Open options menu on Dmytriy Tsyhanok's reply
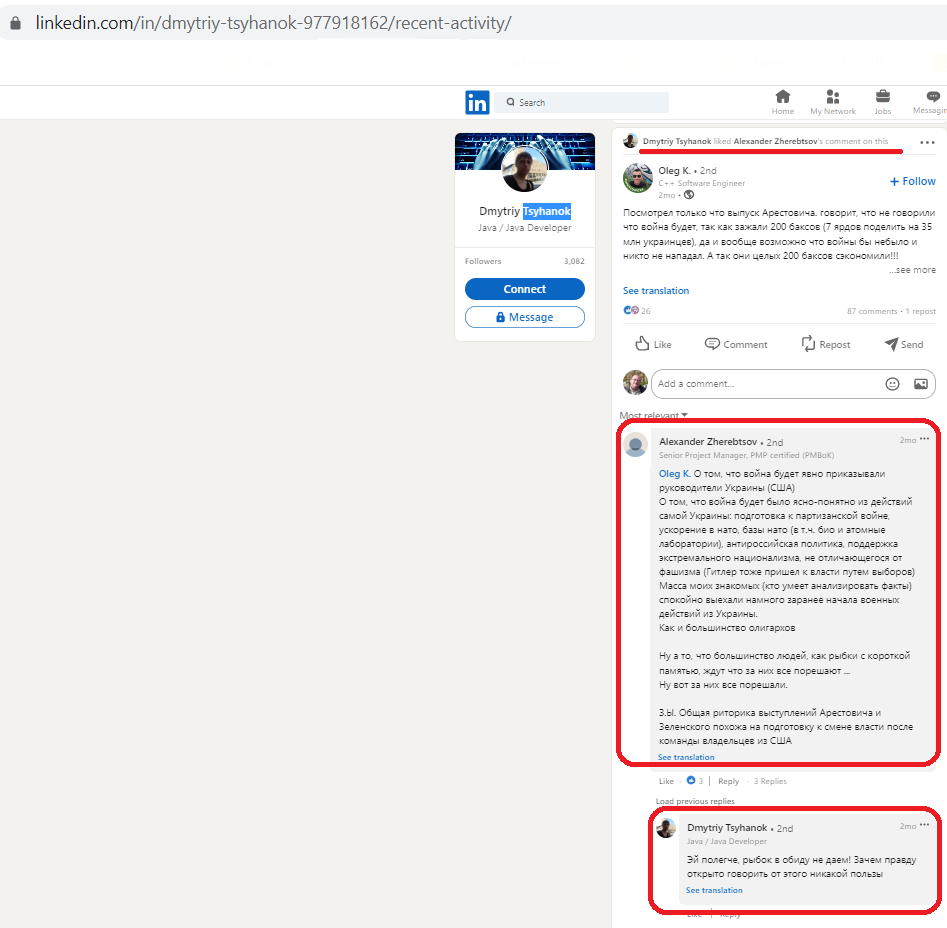The height and width of the screenshot is (928, 947). click(x=924, y=825)
